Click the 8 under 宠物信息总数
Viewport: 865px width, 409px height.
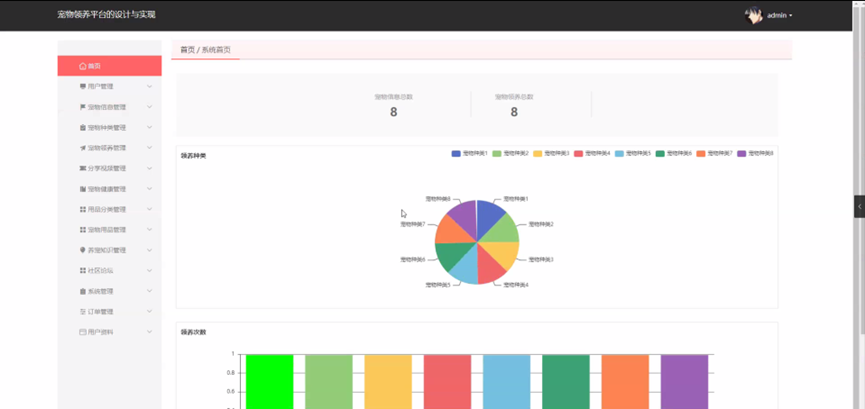(x=393, y=112)
